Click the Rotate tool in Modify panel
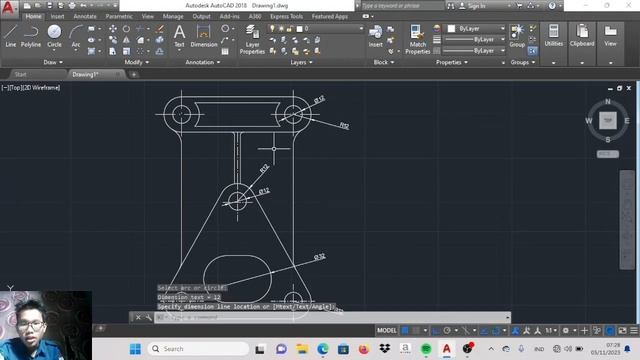Image resolution: width=640 pixels, height=360 pixels. pos(127,29)
